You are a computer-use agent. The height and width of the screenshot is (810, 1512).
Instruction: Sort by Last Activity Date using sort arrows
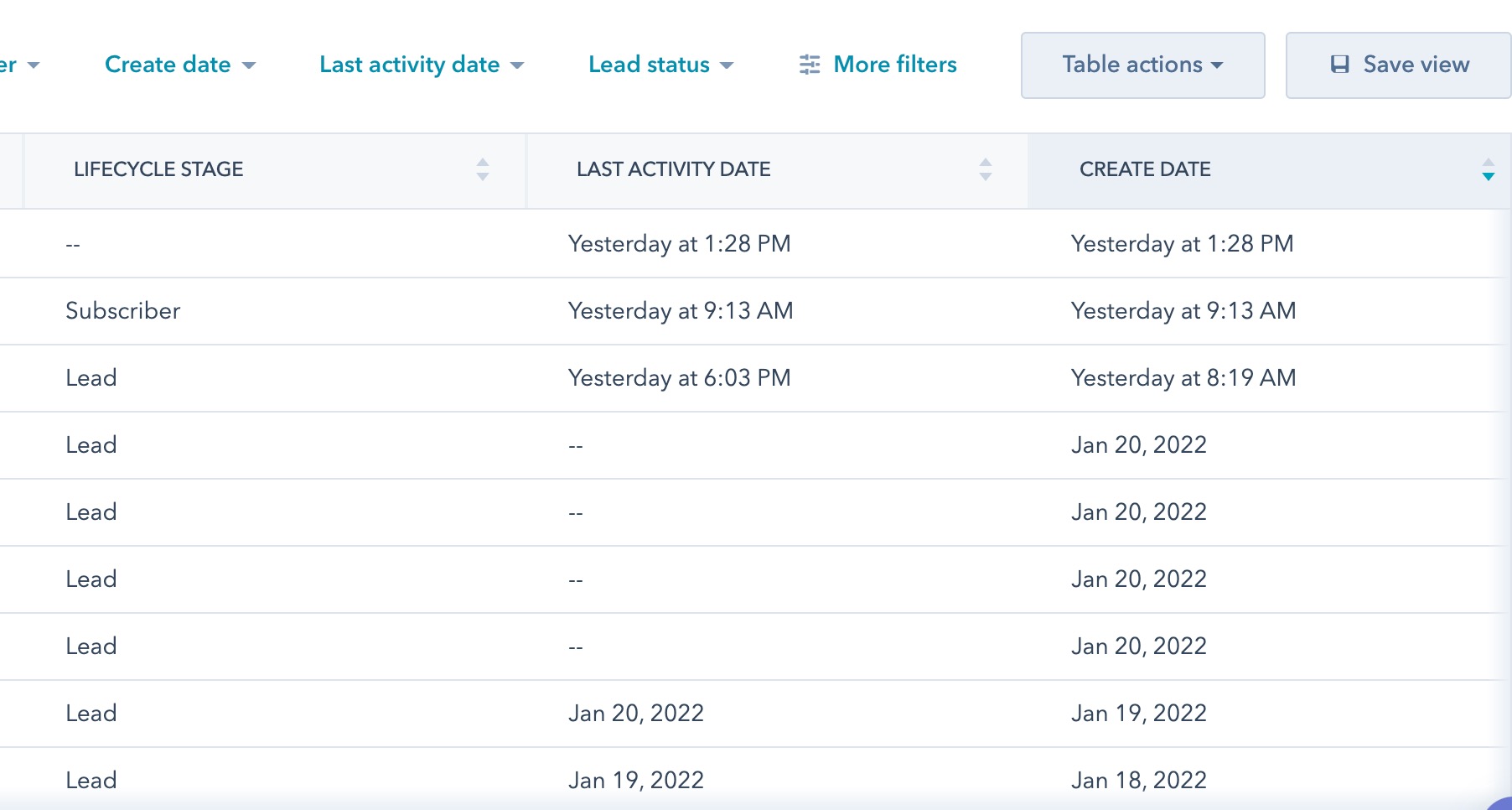(985, 169)
